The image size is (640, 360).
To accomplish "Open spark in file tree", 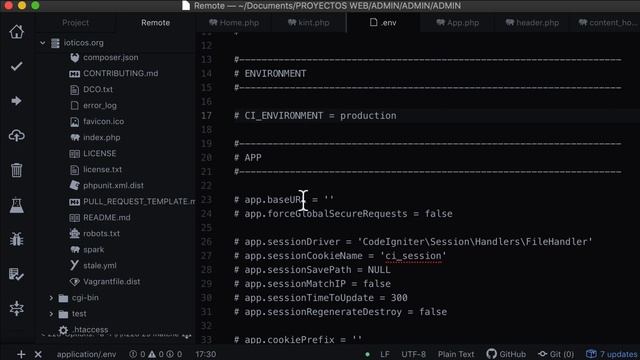I will pyautogui.click(x=93, y=249).
